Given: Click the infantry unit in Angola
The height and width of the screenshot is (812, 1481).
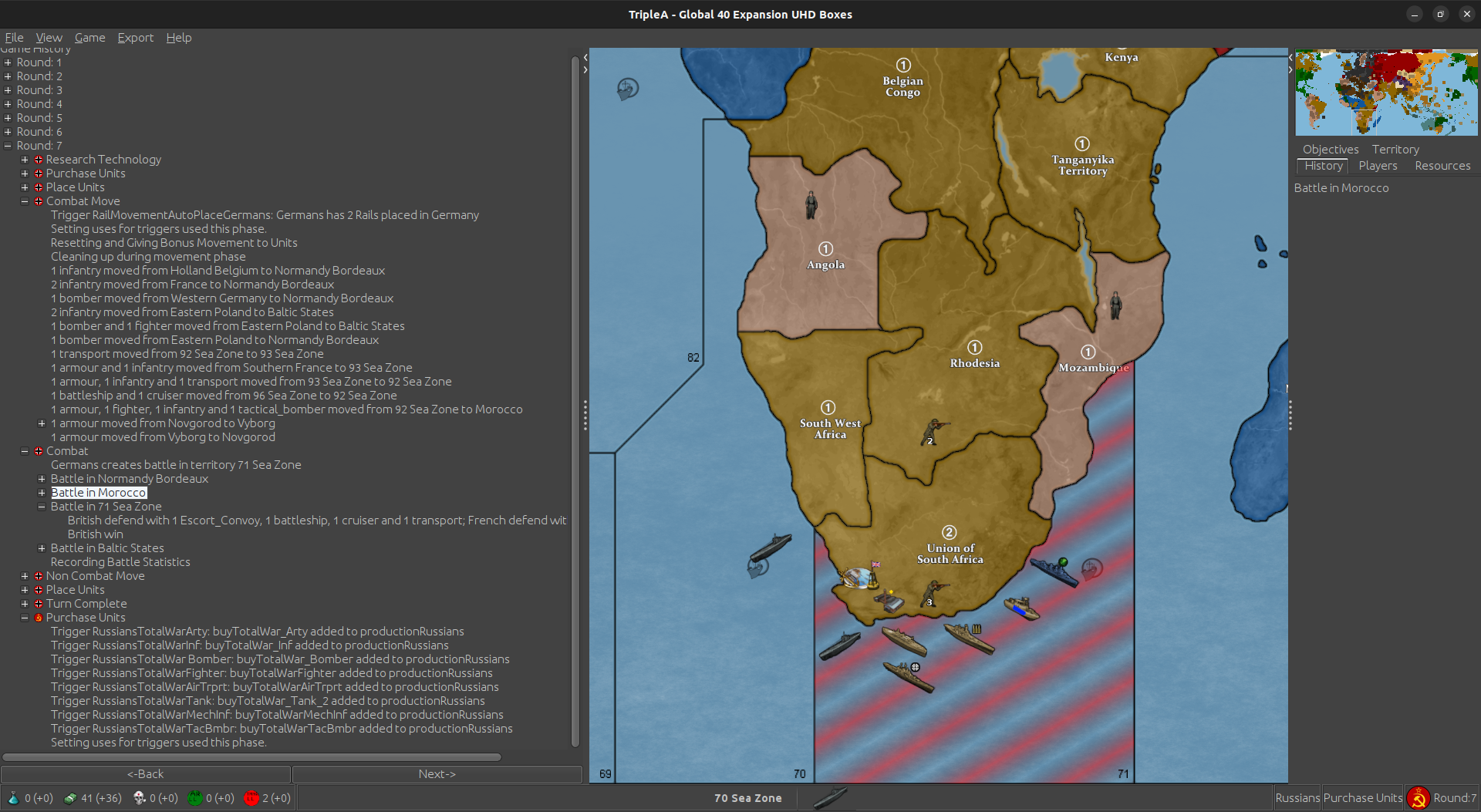Looking at the screenshot, I should (811, 204).
